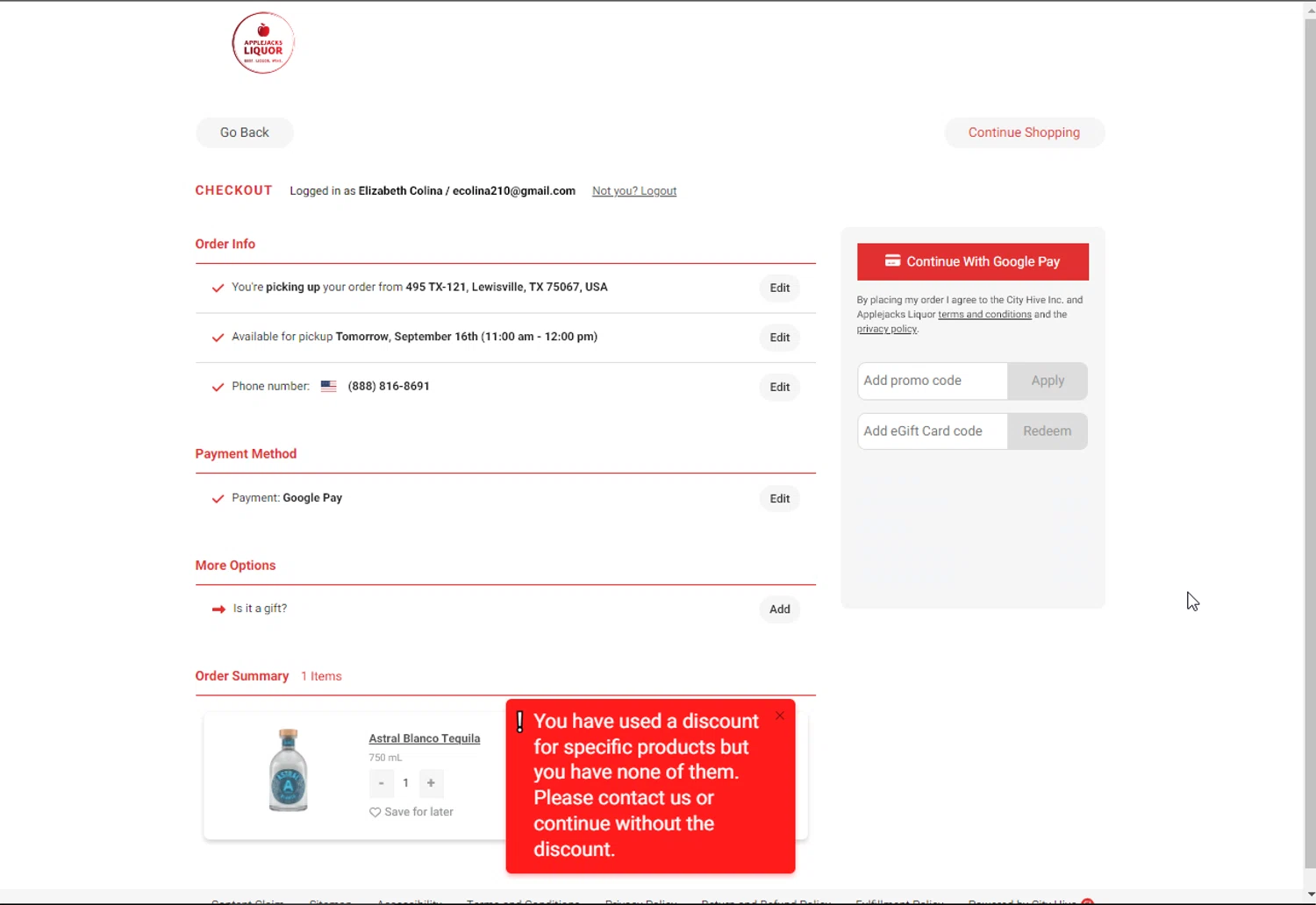Open the terms and conditions link
Screen dimensions: 1316x905
984,314
